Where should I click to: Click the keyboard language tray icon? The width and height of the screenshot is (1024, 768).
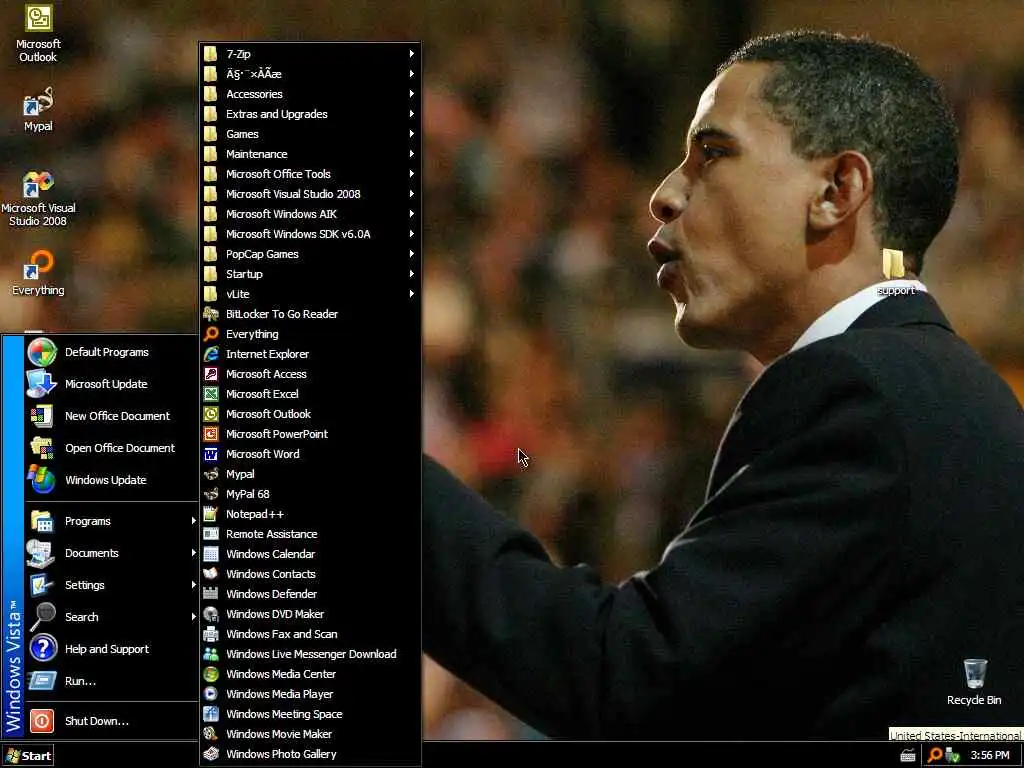tap(908, 756)
